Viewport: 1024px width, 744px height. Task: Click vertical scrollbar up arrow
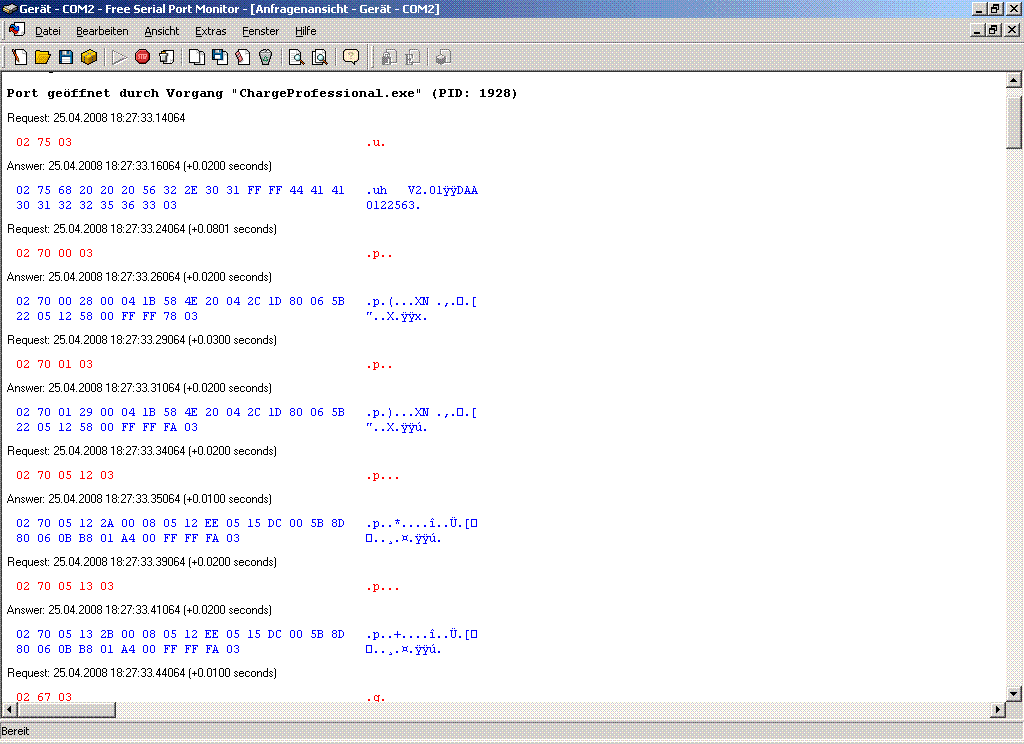(x=1014, y=80)
